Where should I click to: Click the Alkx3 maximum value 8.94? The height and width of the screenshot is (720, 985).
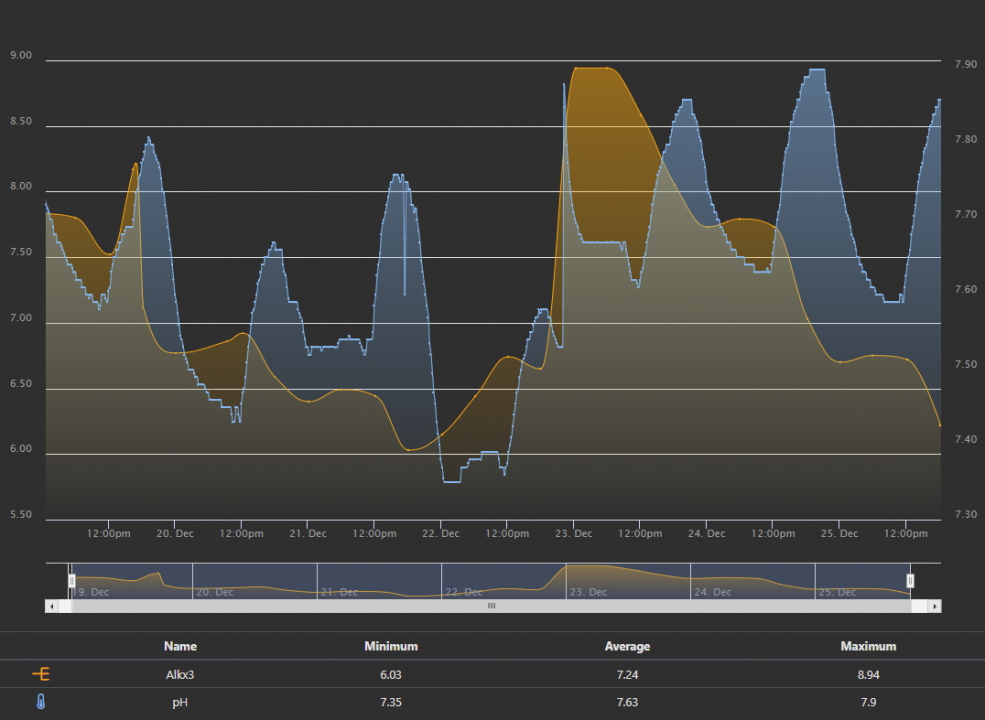[x=868, y=675]
